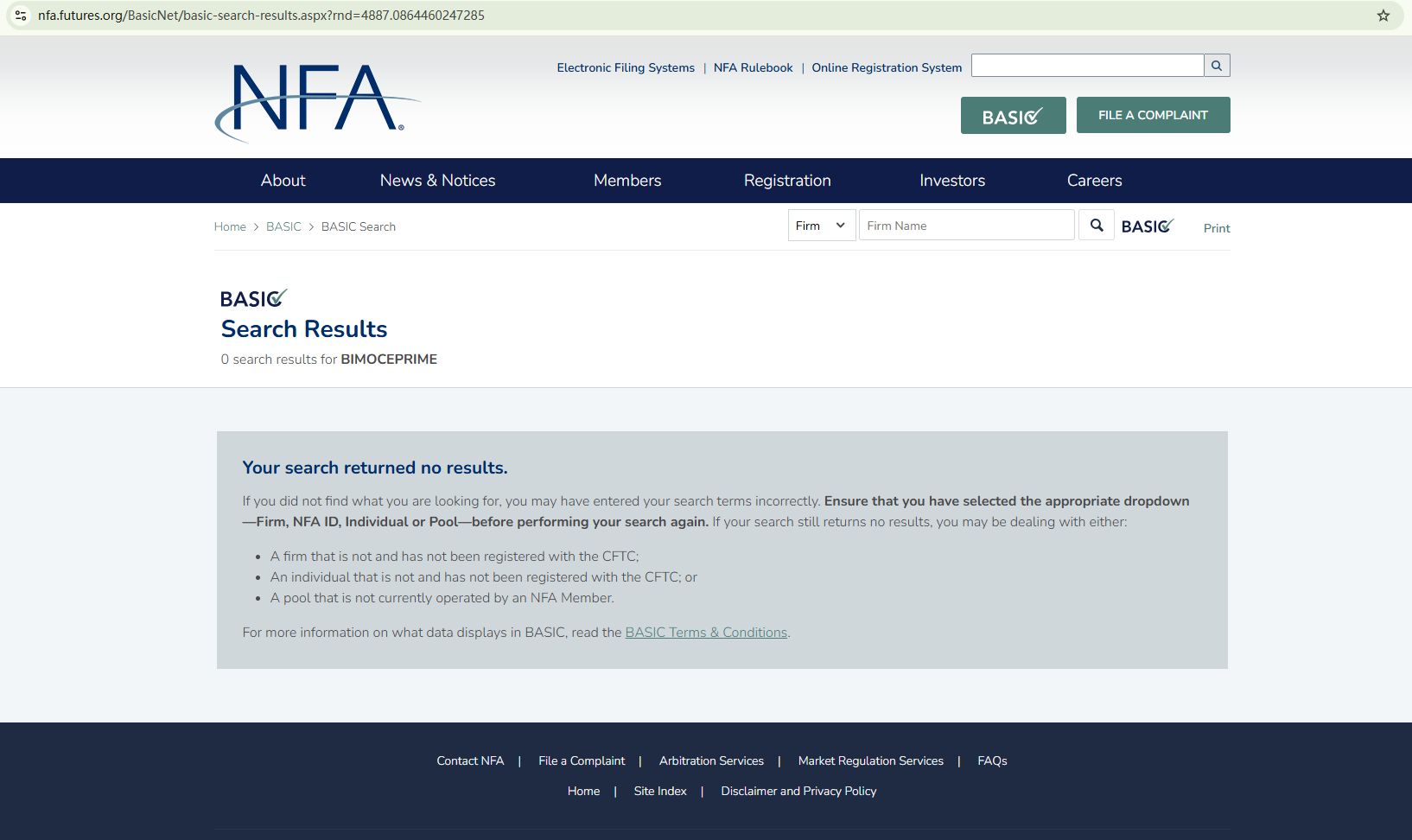Click the Print link
The width and height of the screenshot is (1412, 840).
click(x=1217, y=228)
